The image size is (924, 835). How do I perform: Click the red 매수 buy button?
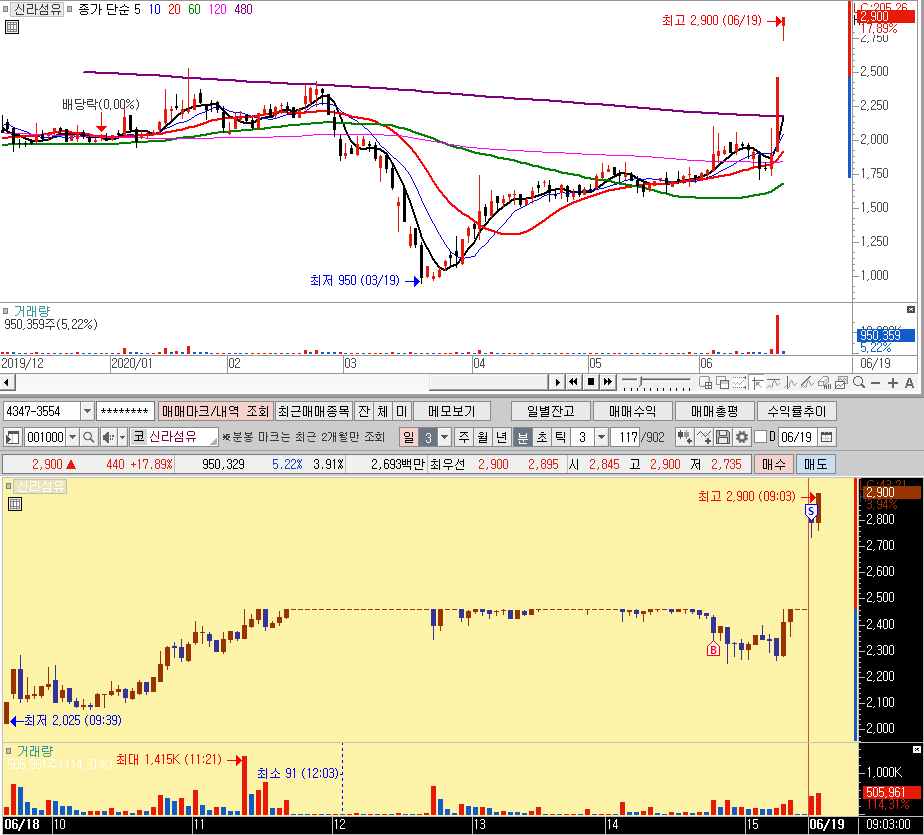[774, 464]
